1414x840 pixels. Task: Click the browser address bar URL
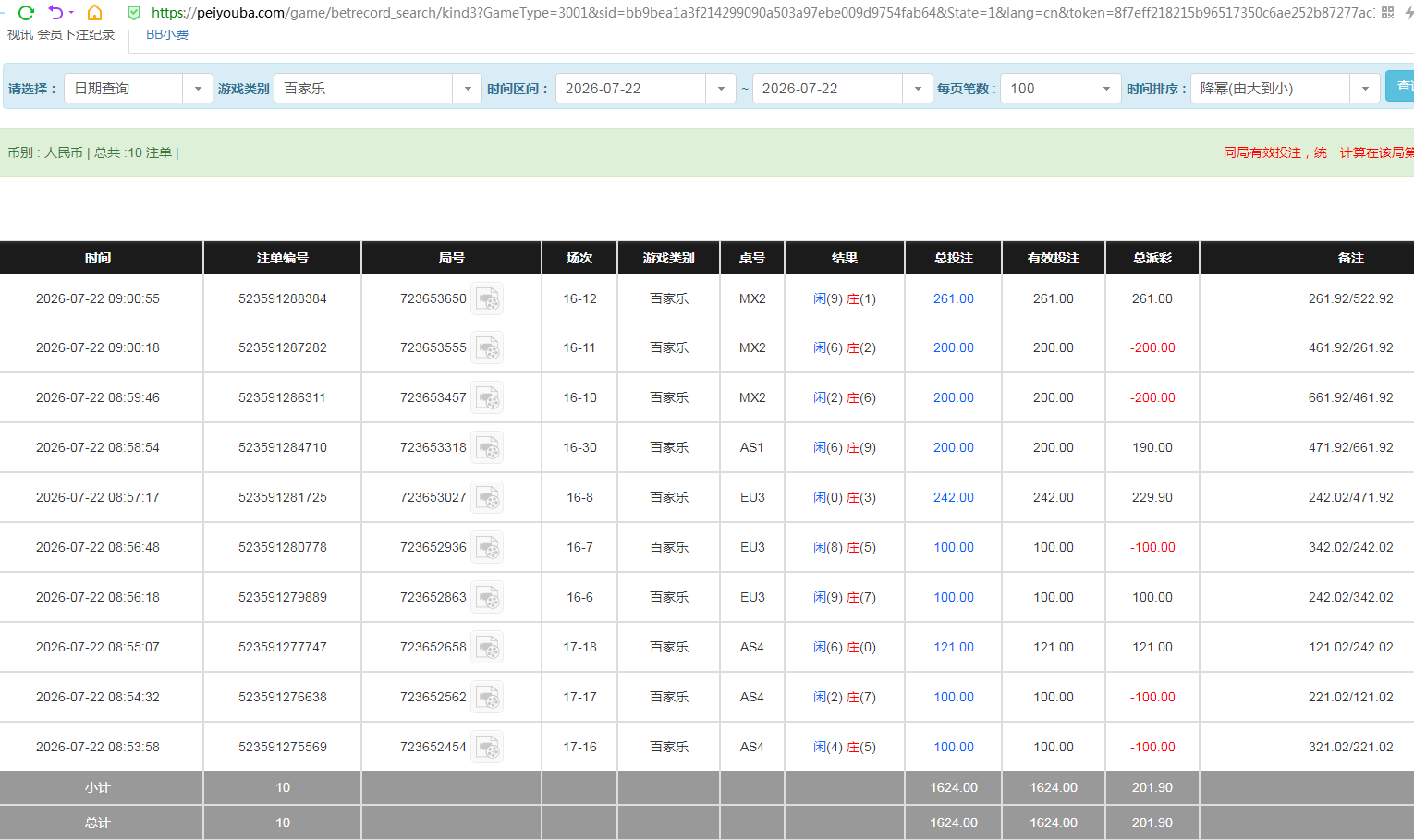[762, 13]
